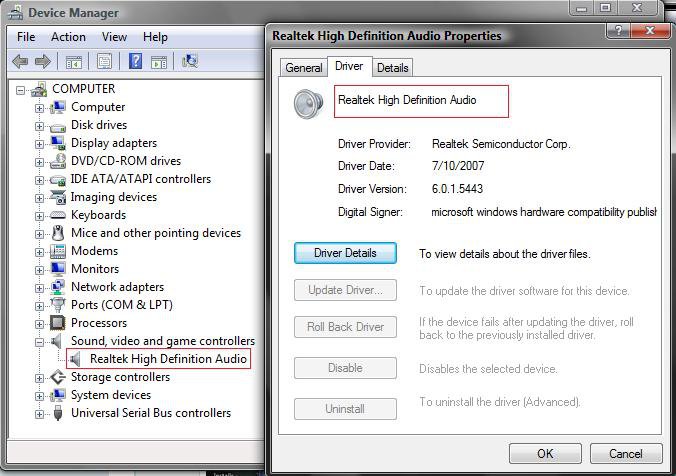The height and width of the screenshot is (476, 676).
Task: Select the Imaging devices tree entry
Action: point(114,197)
